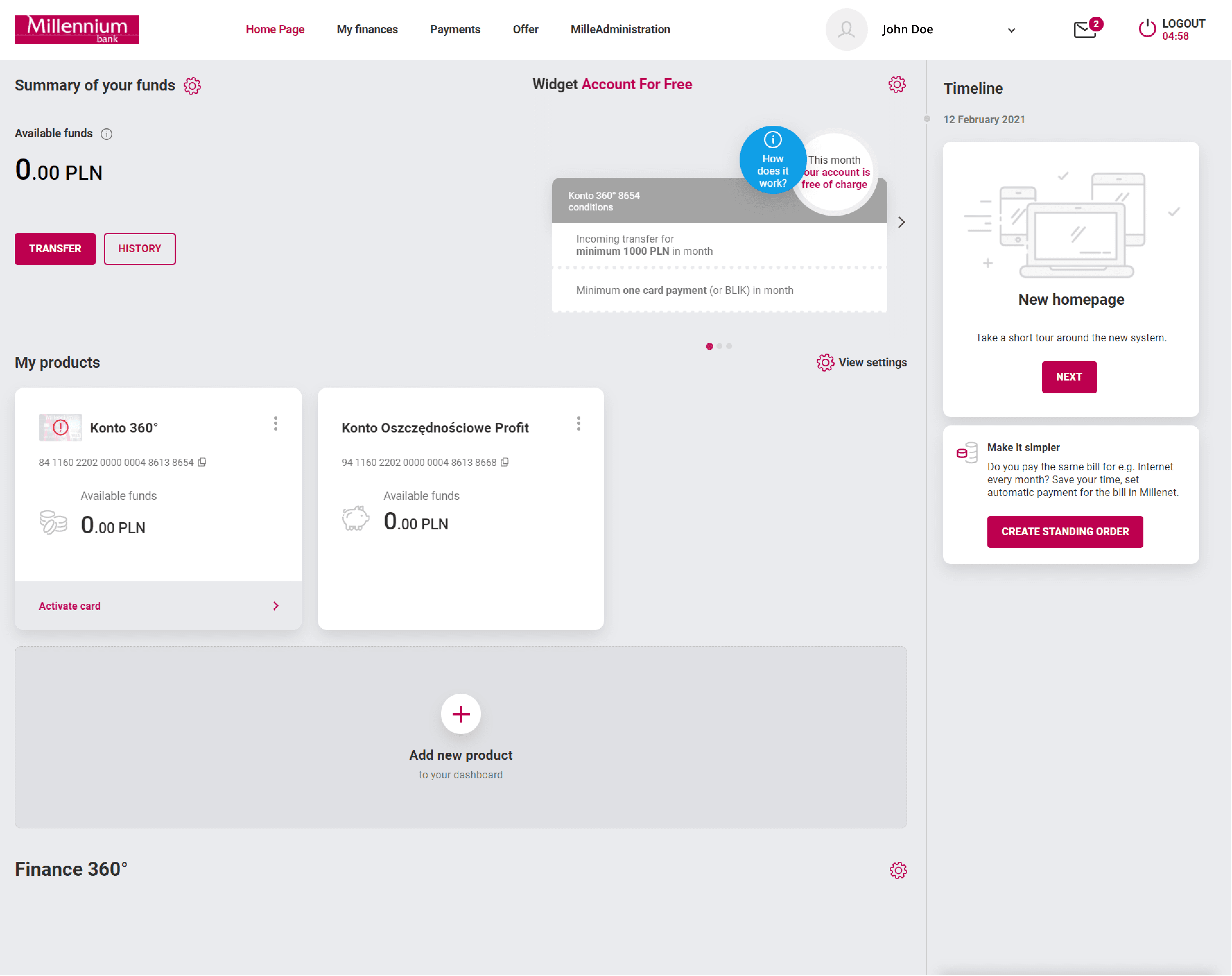Open the Payments menu
1232x976 pixels.
click(x=455, y=30)
